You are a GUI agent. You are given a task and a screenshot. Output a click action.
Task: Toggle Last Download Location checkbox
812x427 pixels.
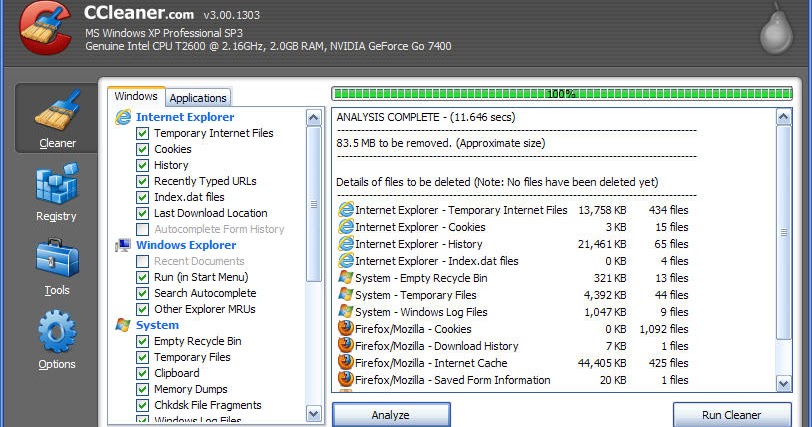click(x=142, y=214)
